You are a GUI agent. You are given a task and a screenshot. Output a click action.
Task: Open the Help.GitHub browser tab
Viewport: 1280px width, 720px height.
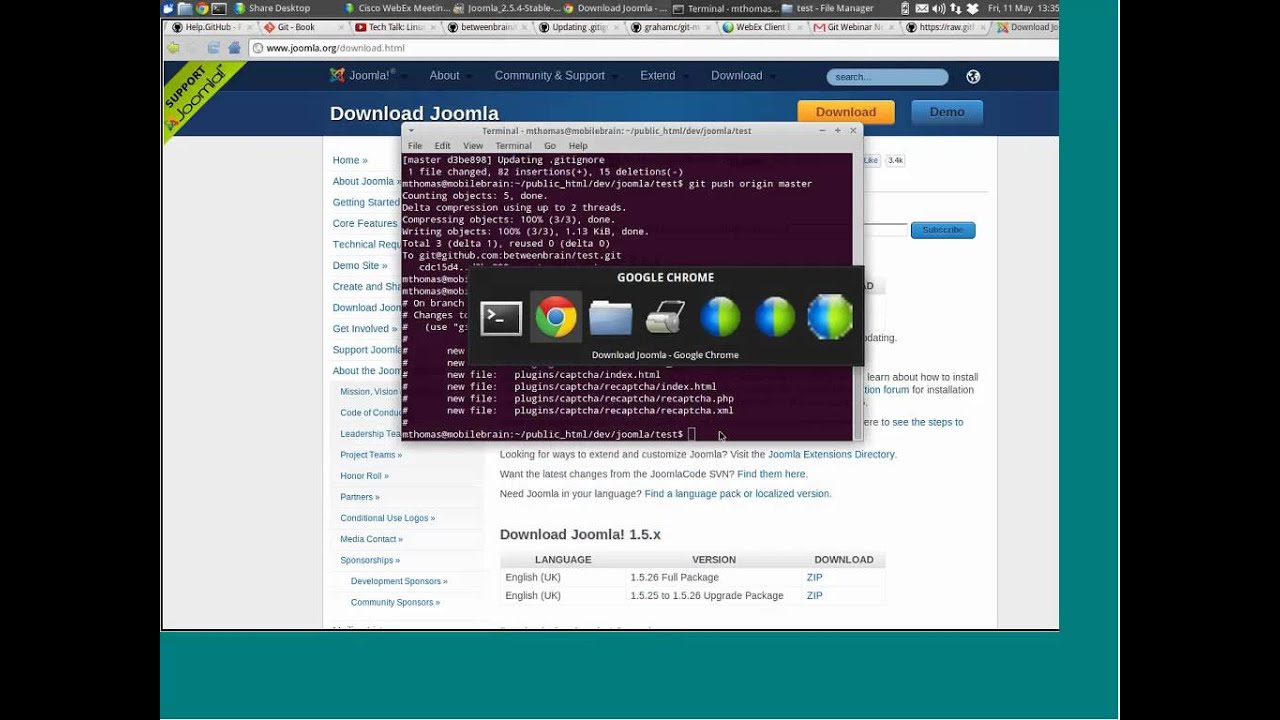(212, 27)
